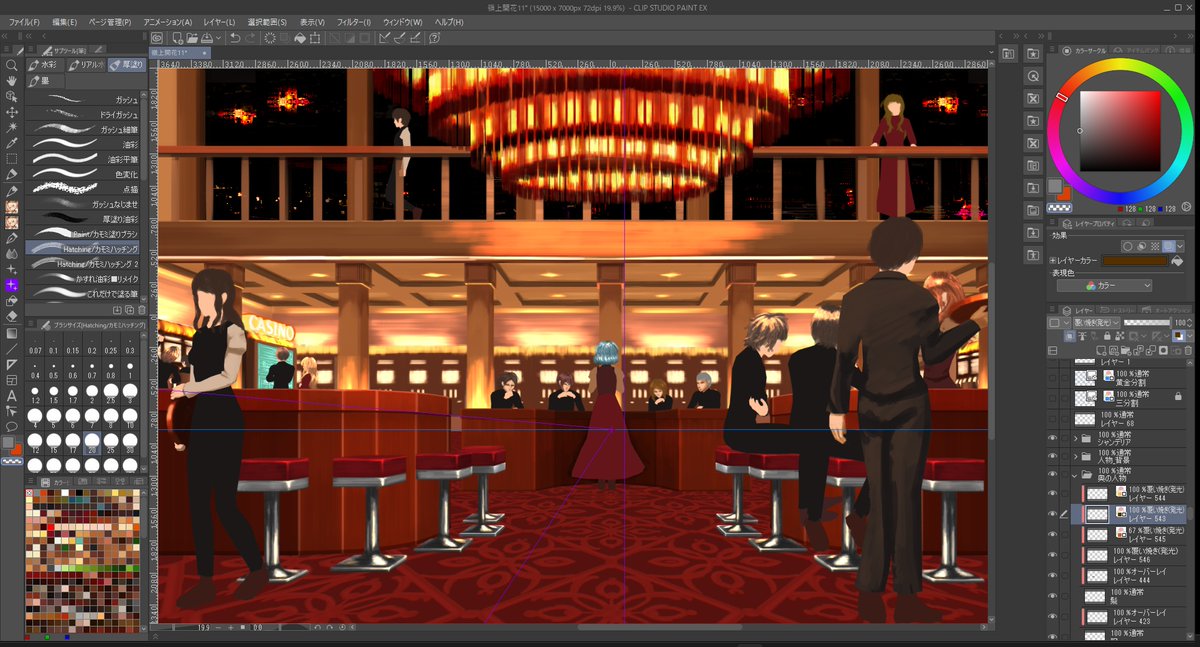Open the 表現色 カラー dropdown
This screenshot has height=647, width=1200.
click(x=1104, y=285)
